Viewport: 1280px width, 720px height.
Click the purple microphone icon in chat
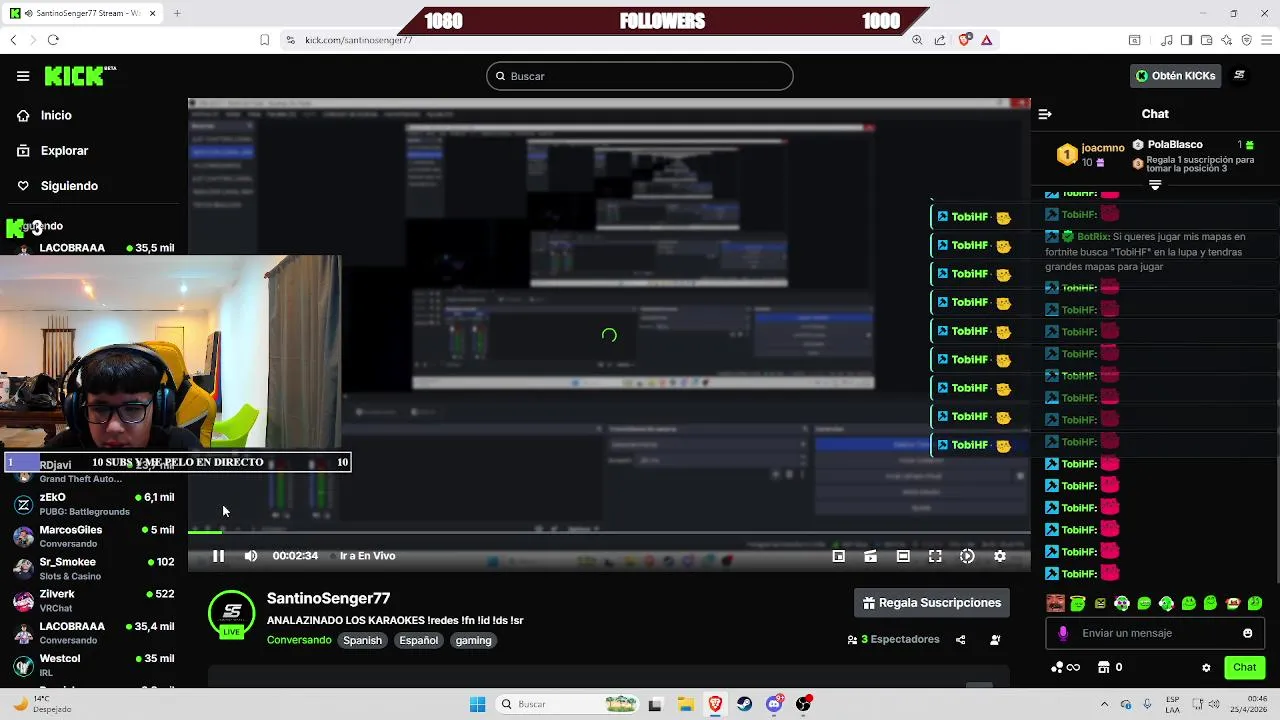(1063, 633)
